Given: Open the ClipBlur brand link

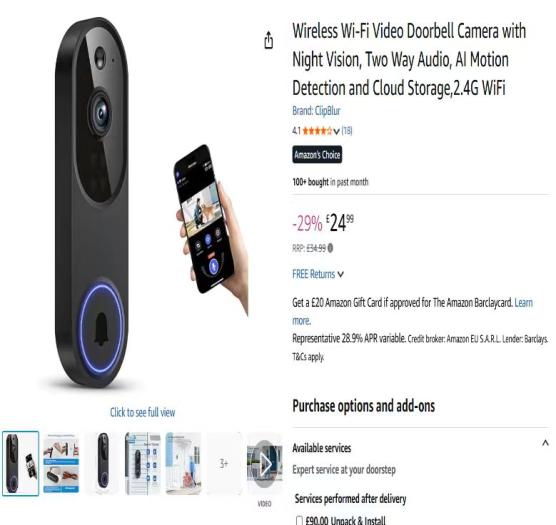Looking at the screenshot, I should click(316, 111).
